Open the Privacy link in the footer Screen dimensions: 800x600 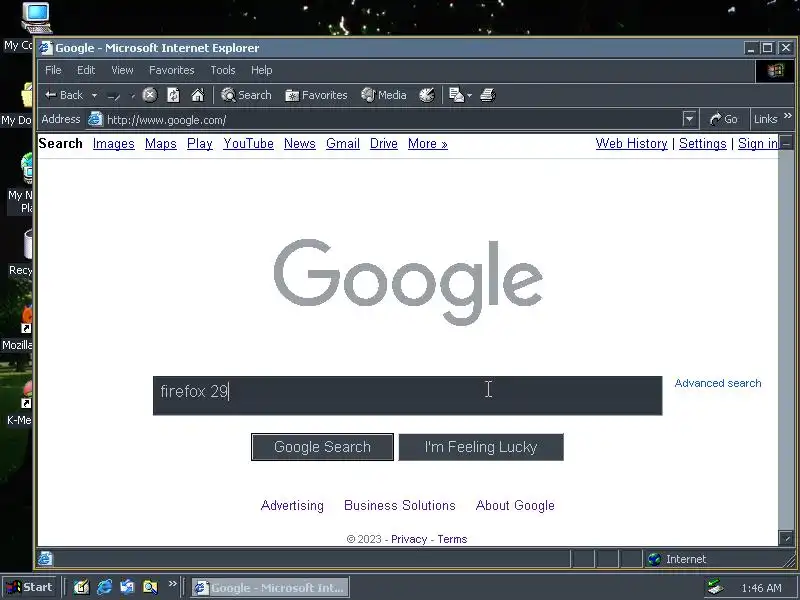click(x=409, y=539)
